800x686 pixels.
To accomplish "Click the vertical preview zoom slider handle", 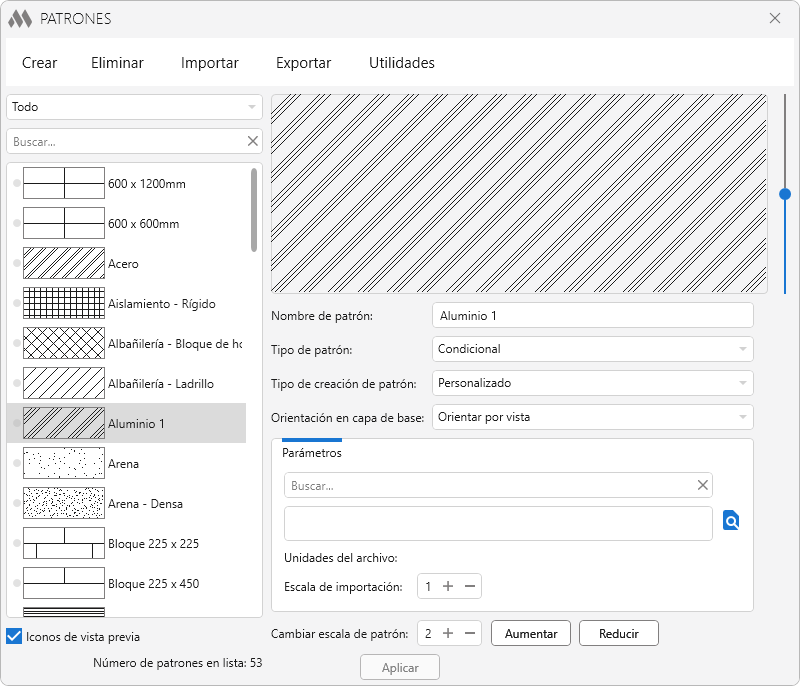I will pos(785,194).
